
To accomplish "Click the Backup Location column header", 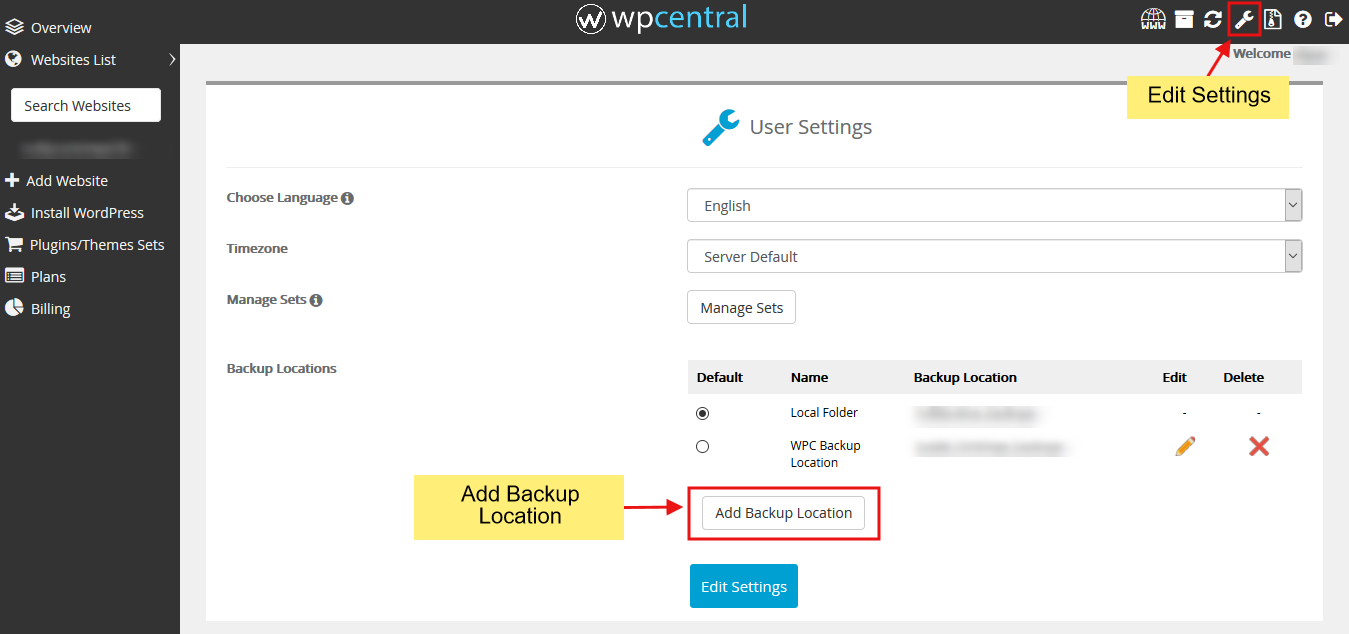I will 965,378.
